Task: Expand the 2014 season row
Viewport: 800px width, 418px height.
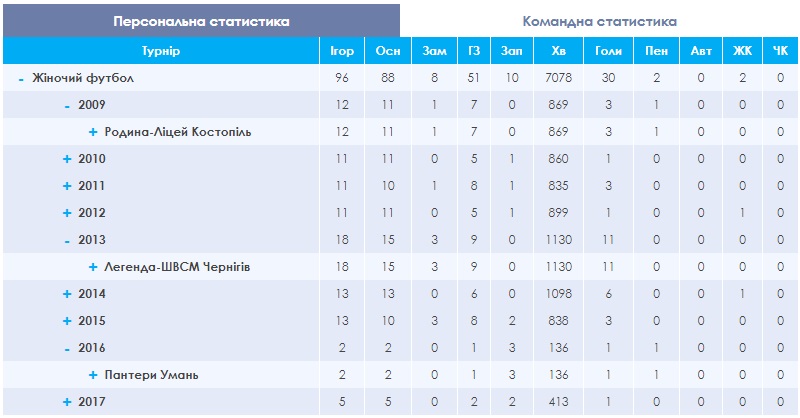Action: click(67, 294)
